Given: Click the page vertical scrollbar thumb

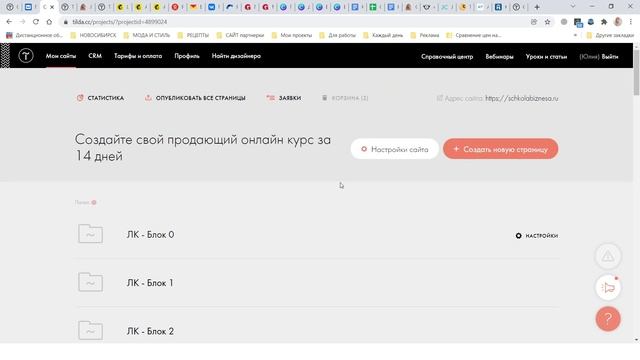Looking at the screenshot, I should click(x=636, y=72).
